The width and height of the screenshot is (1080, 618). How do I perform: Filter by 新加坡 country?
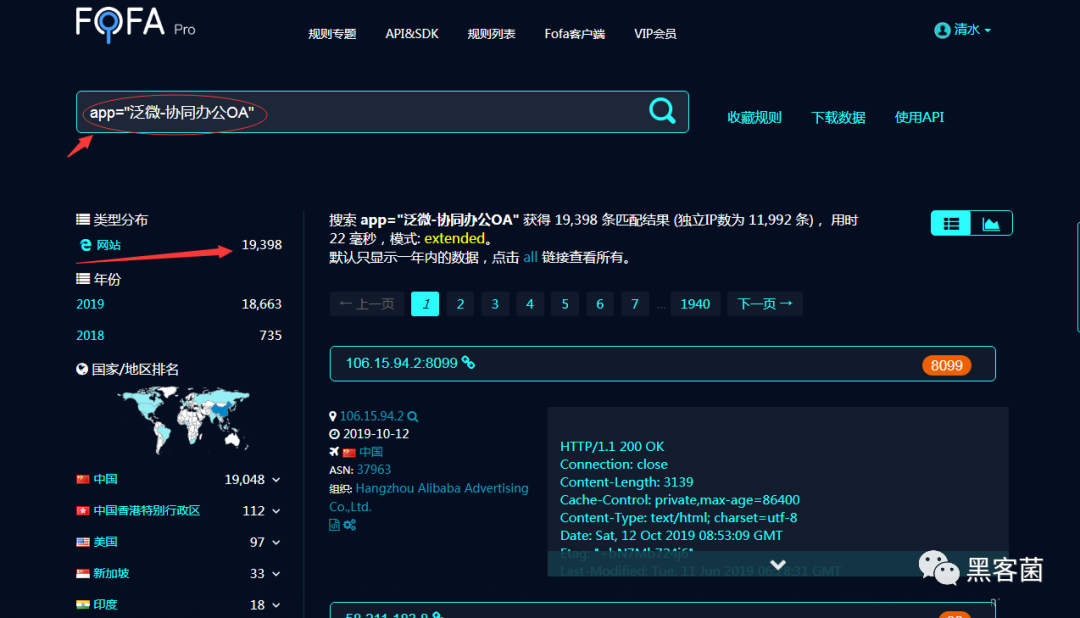[112, 573]
